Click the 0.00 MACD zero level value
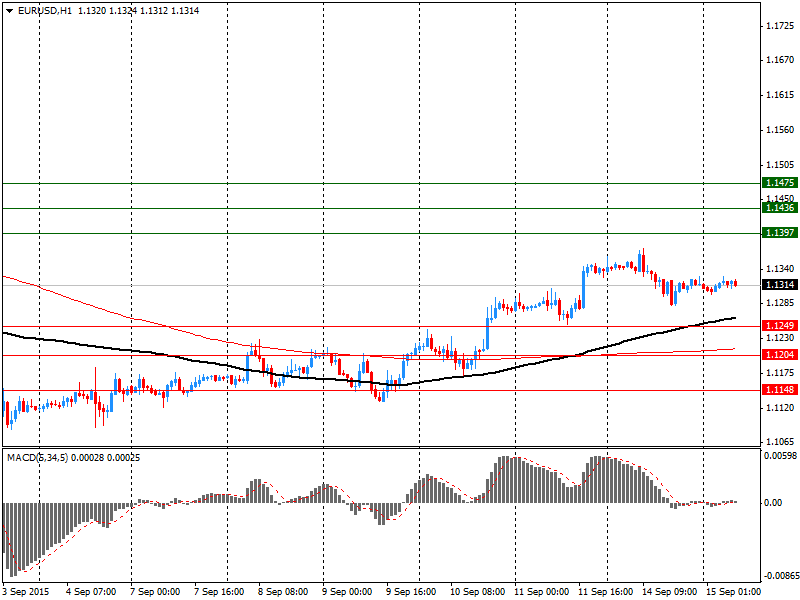Viewport: 800px width, 600px height. (773, 503)
